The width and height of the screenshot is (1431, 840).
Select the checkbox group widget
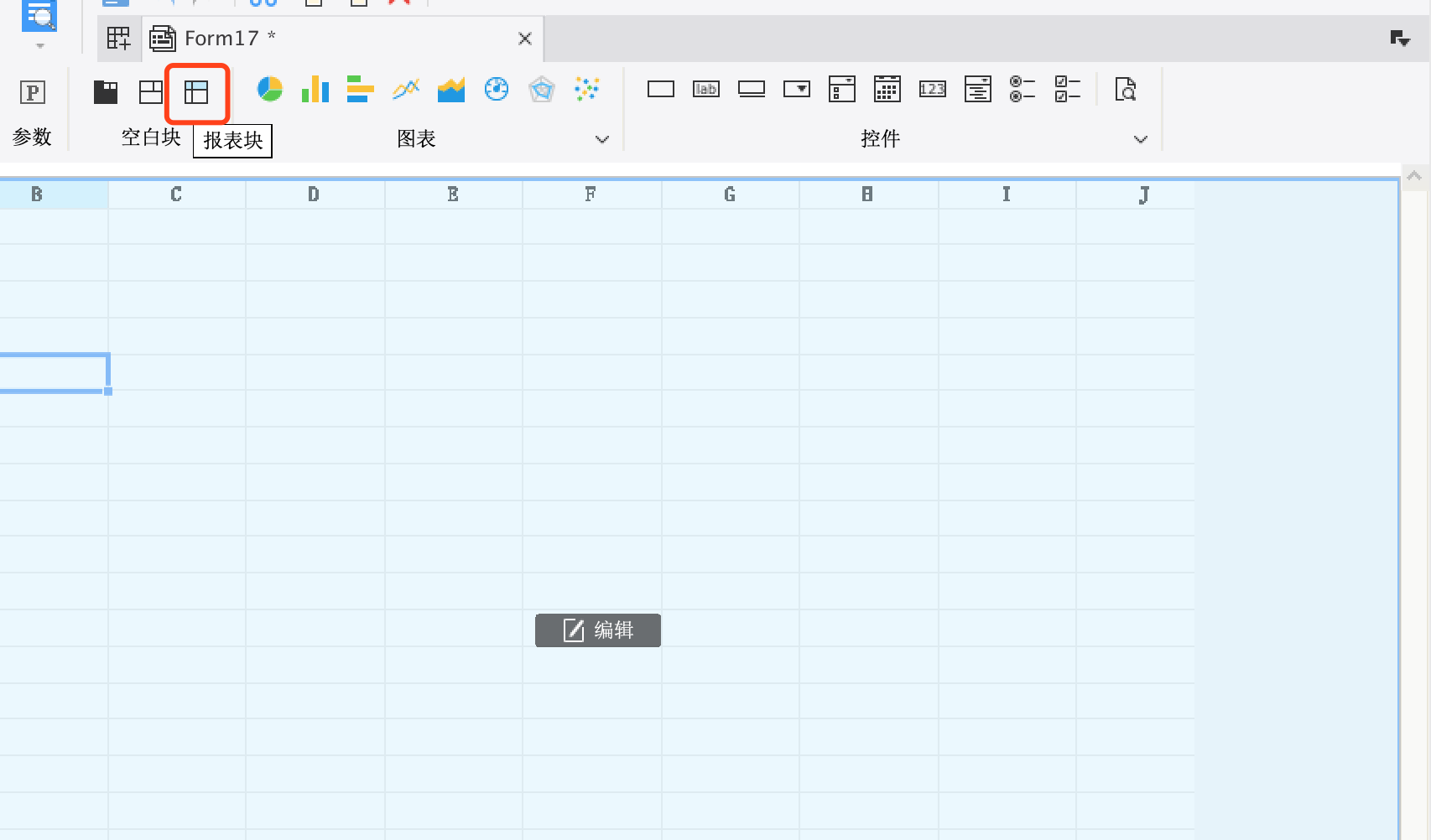pos(1068,89)
